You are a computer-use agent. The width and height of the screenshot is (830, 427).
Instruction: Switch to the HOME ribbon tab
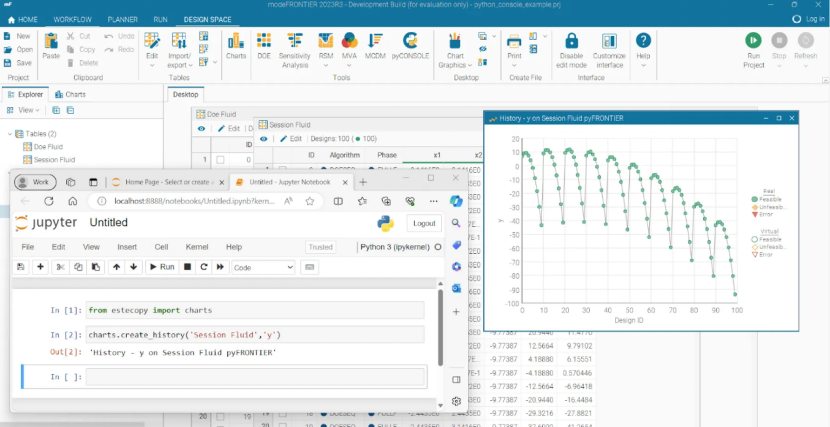[22, 20]
